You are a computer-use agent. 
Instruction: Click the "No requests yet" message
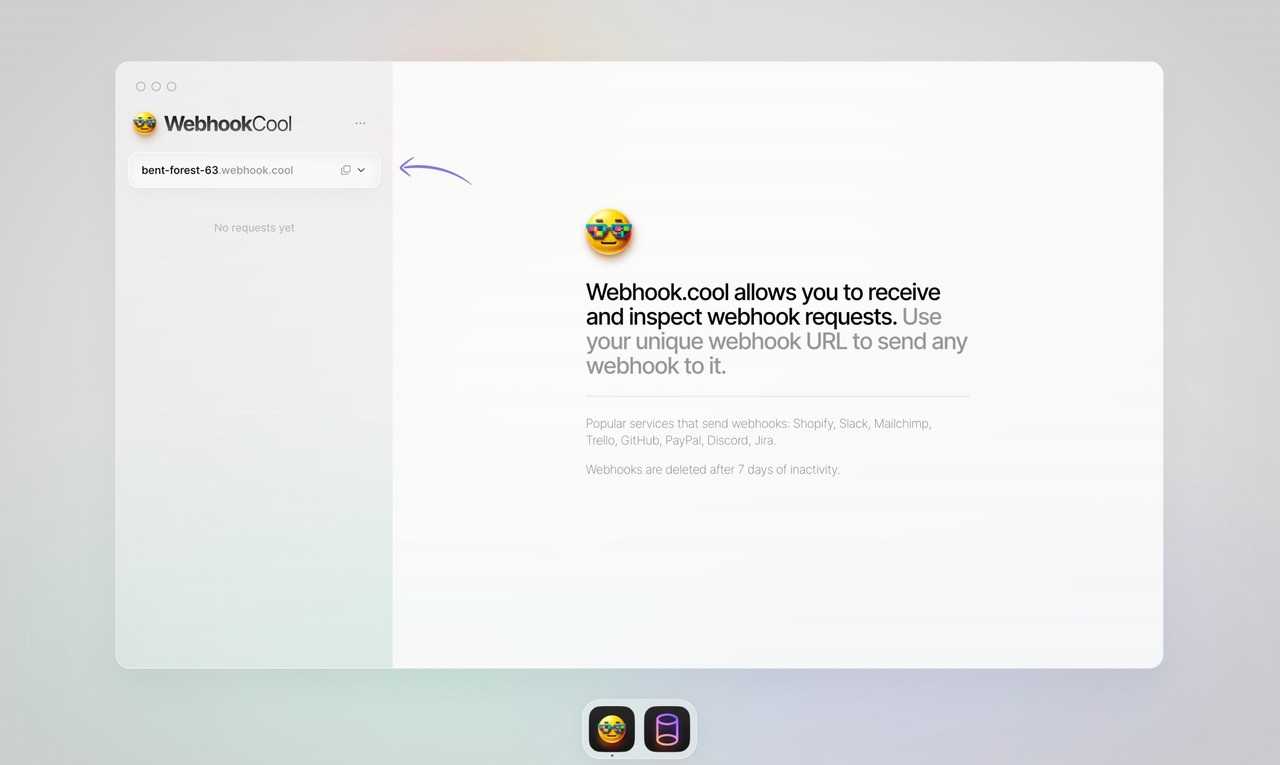pyautogui.click(x=254, y=228)
